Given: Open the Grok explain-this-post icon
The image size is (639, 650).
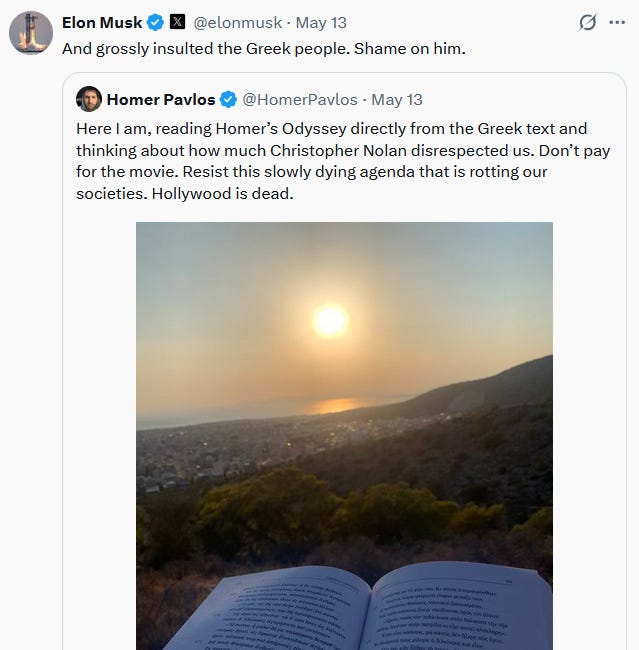Looking at the screenshot, I should [x=588, y=22].
